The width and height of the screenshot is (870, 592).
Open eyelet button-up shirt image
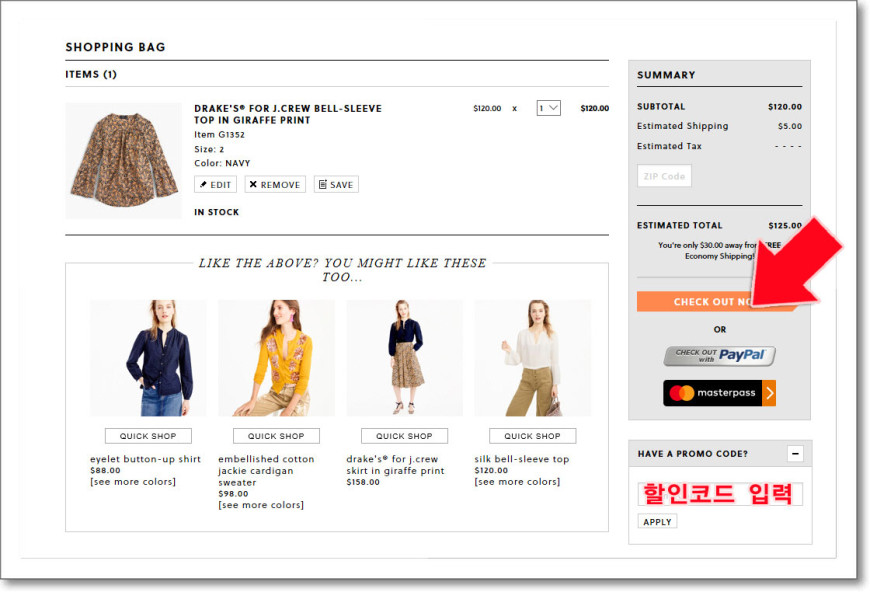[x=148, y=358]
